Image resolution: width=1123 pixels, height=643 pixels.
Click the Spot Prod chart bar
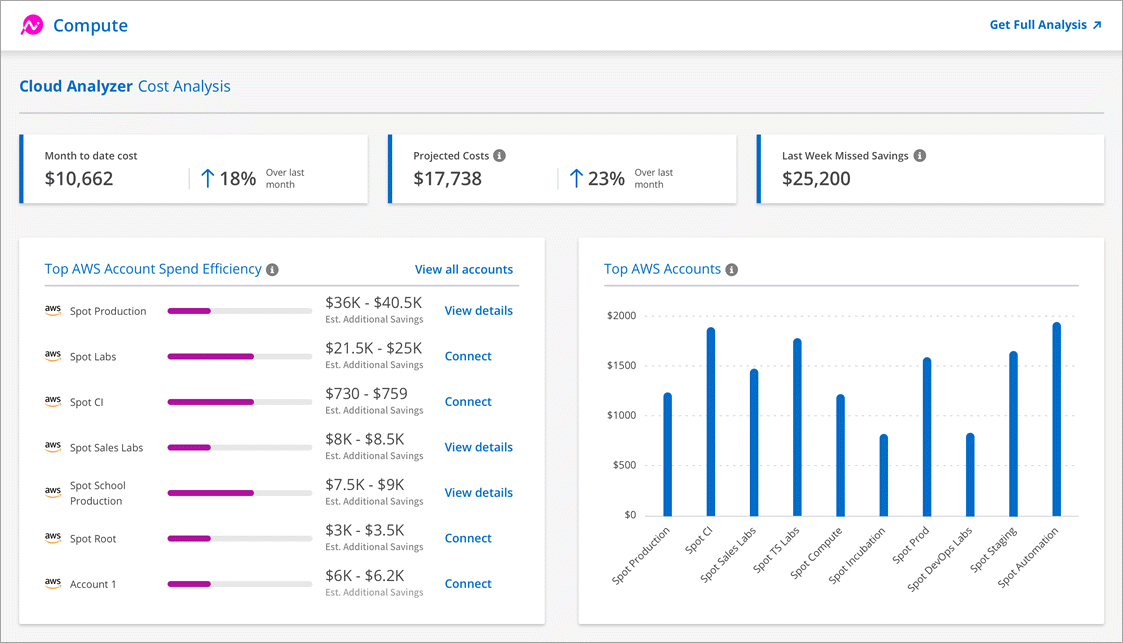(x=927, y=437)
